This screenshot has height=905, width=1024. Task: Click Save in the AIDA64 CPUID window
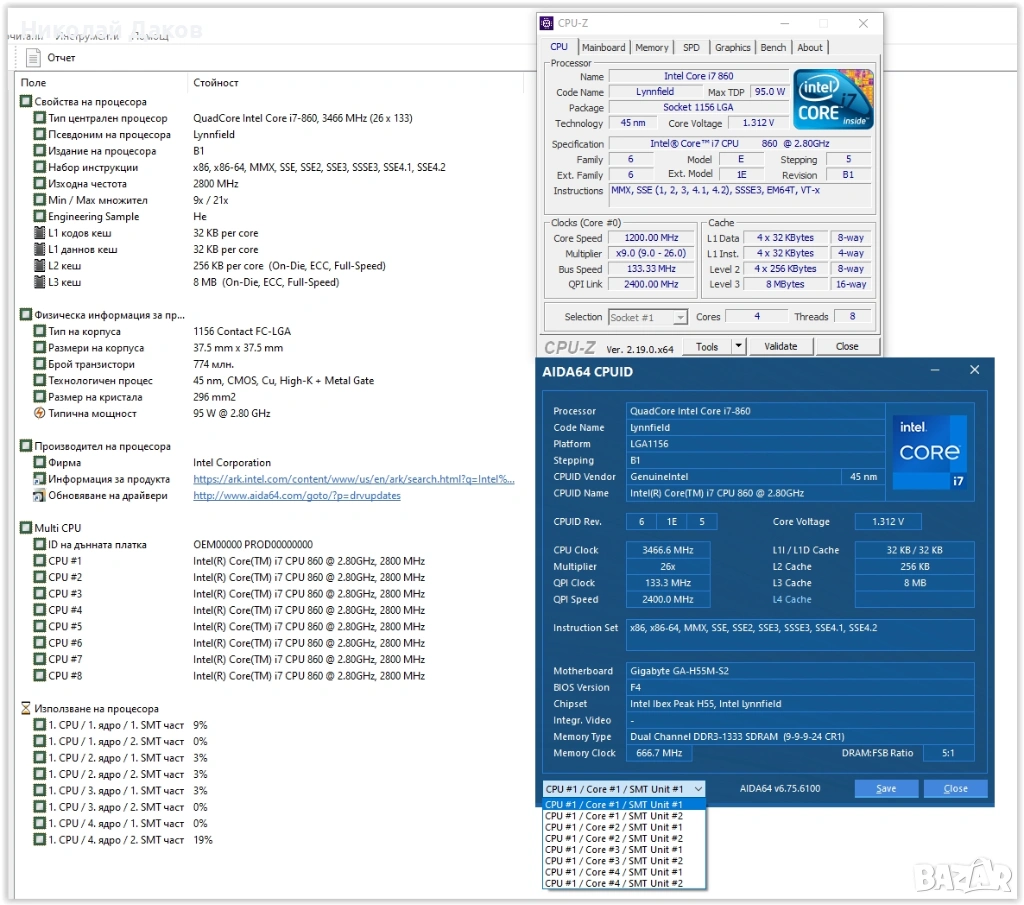point(886,788)
